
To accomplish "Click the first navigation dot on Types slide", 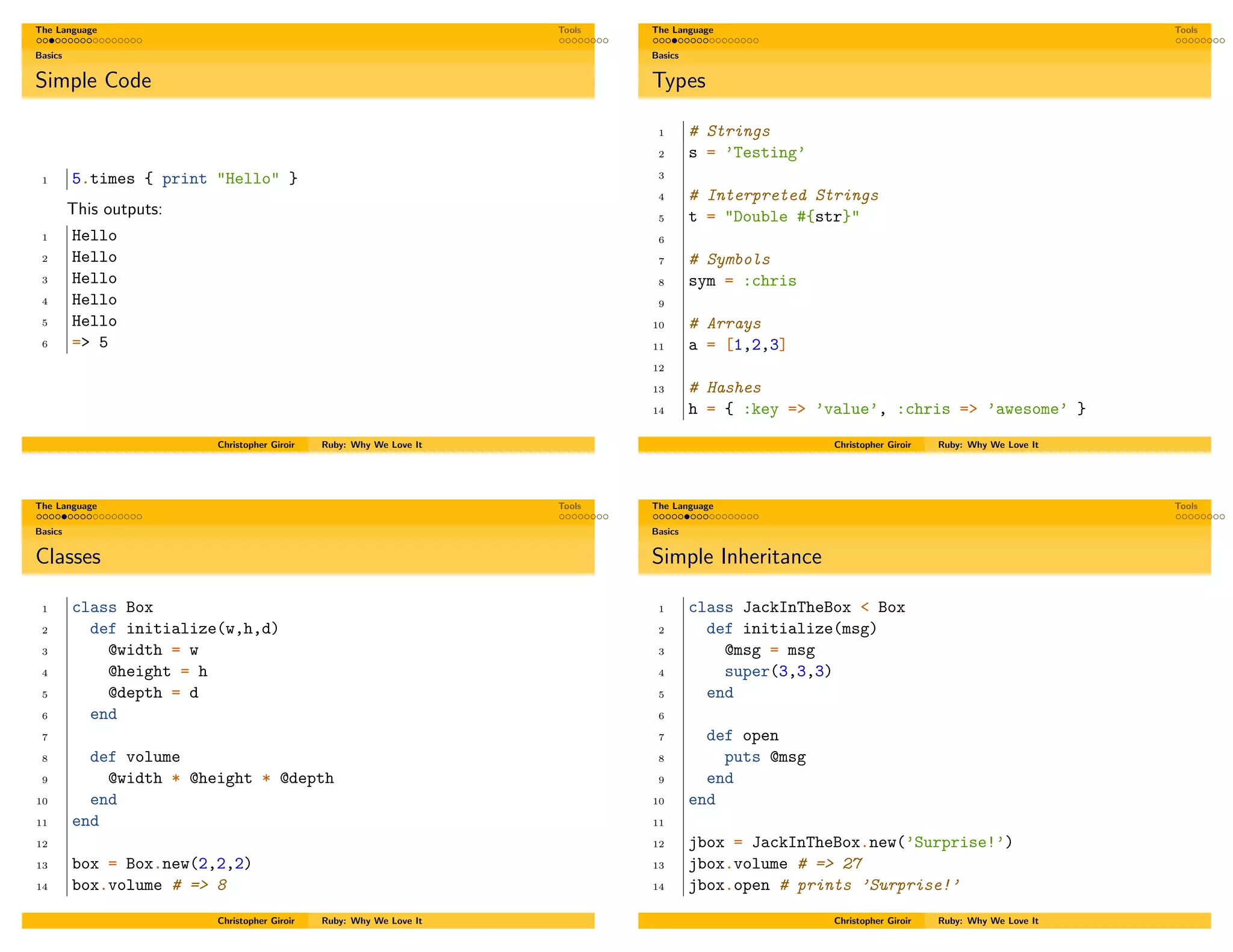I will pos(656,41).
